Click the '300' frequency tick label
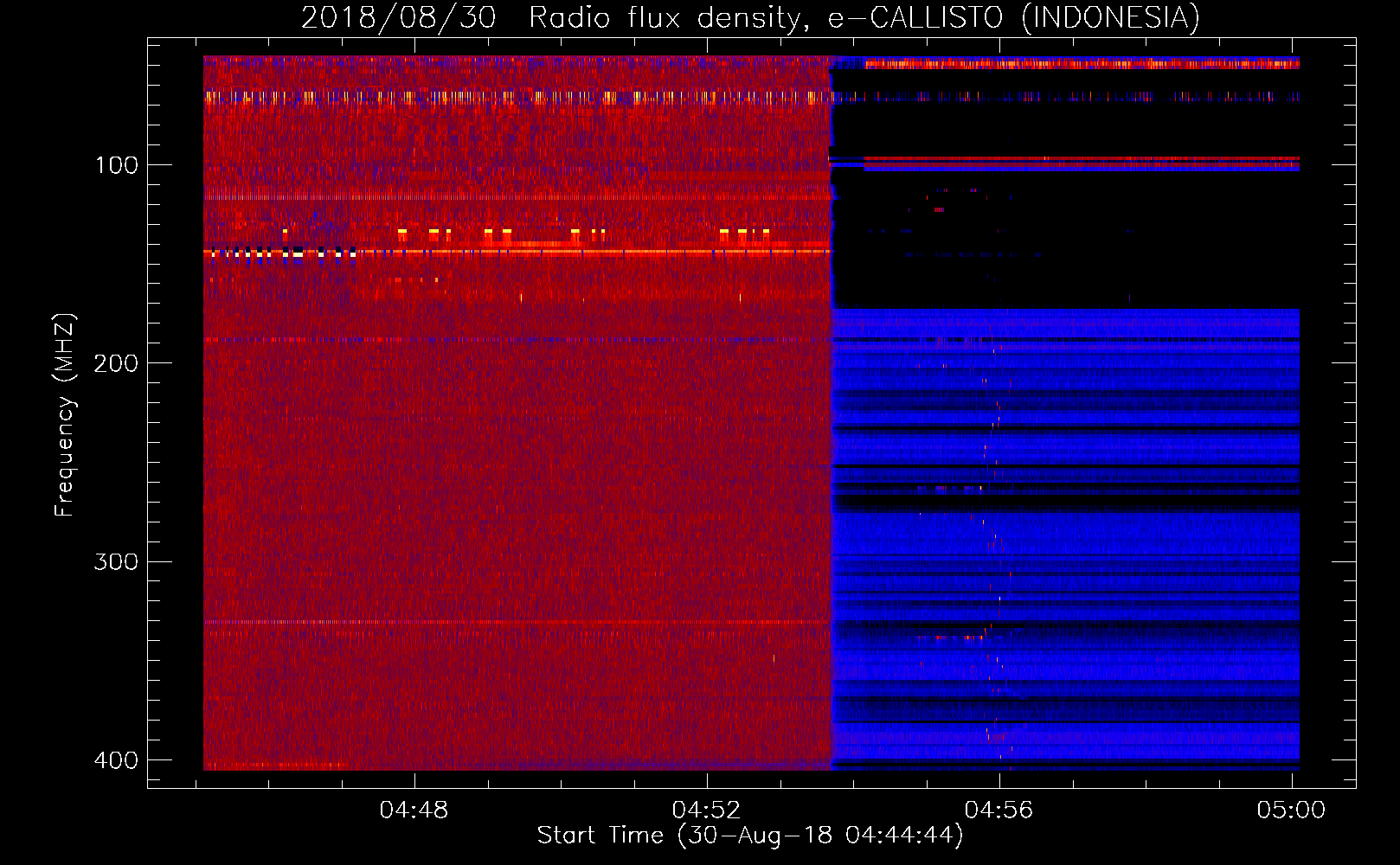 [116, 562]
